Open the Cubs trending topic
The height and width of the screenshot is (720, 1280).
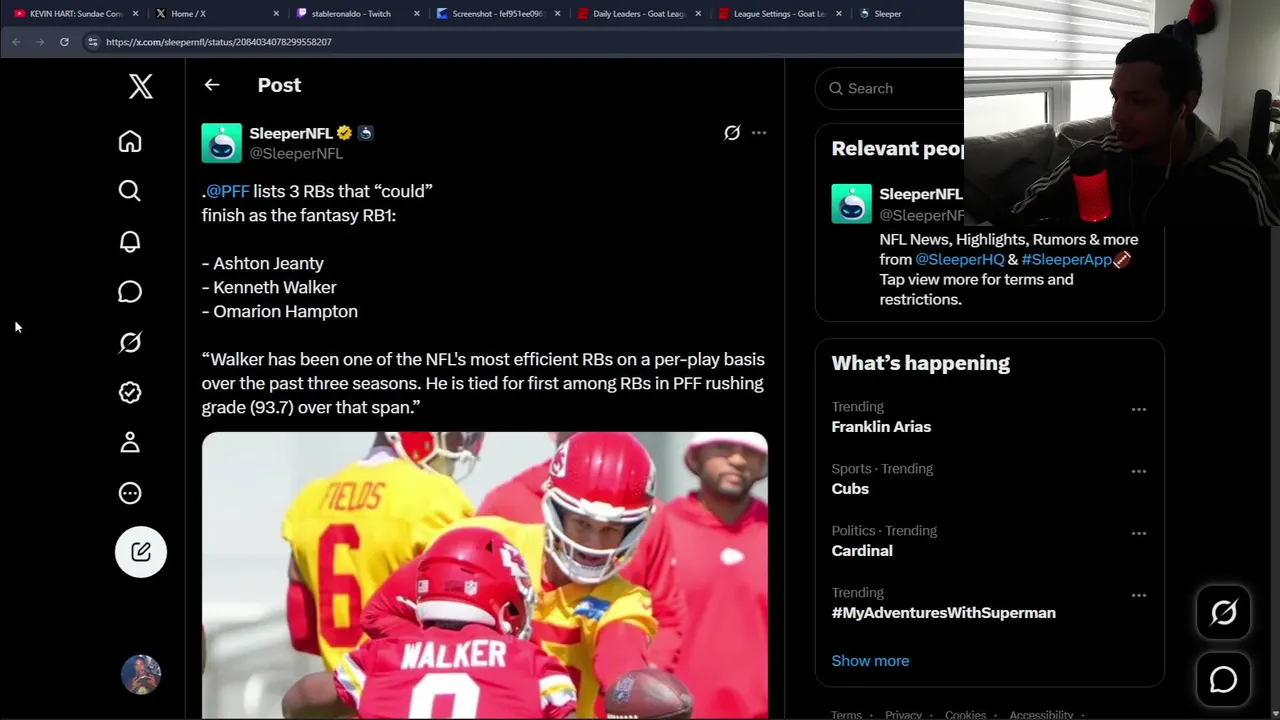(x=850, y=489)
